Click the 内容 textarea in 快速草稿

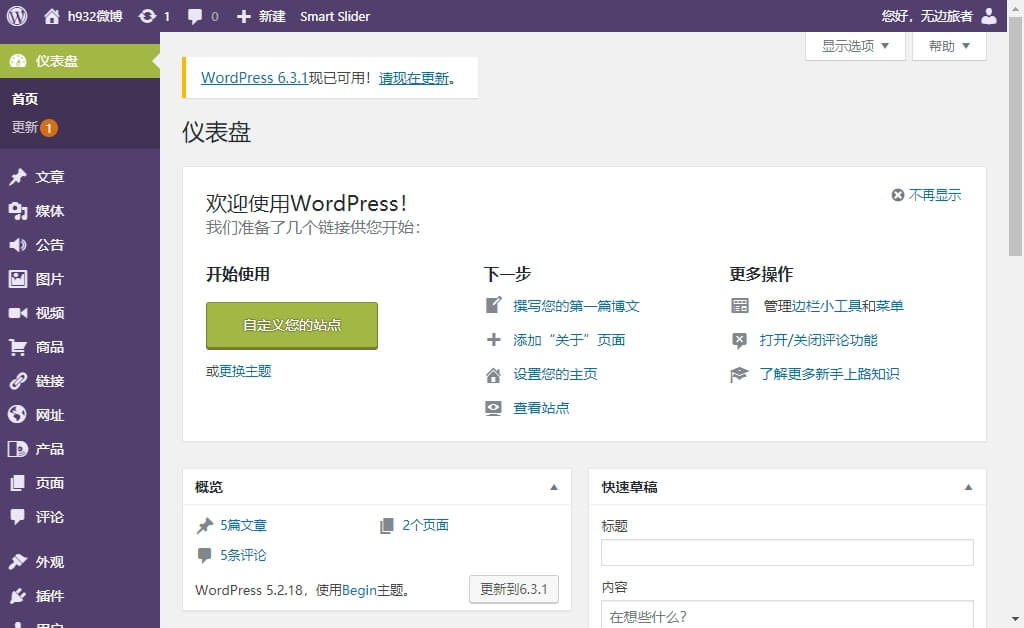(x=787, y=614)
